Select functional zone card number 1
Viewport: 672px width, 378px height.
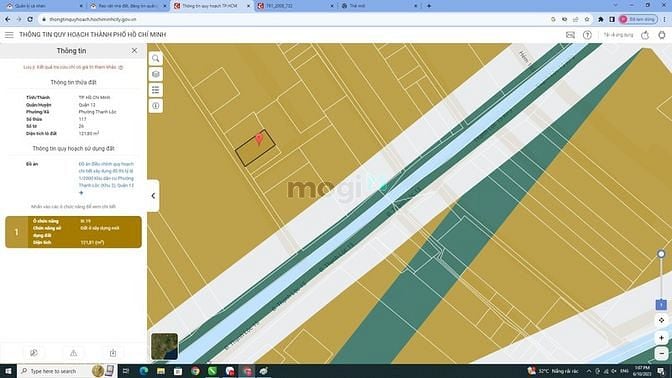(x=73, y=232)
